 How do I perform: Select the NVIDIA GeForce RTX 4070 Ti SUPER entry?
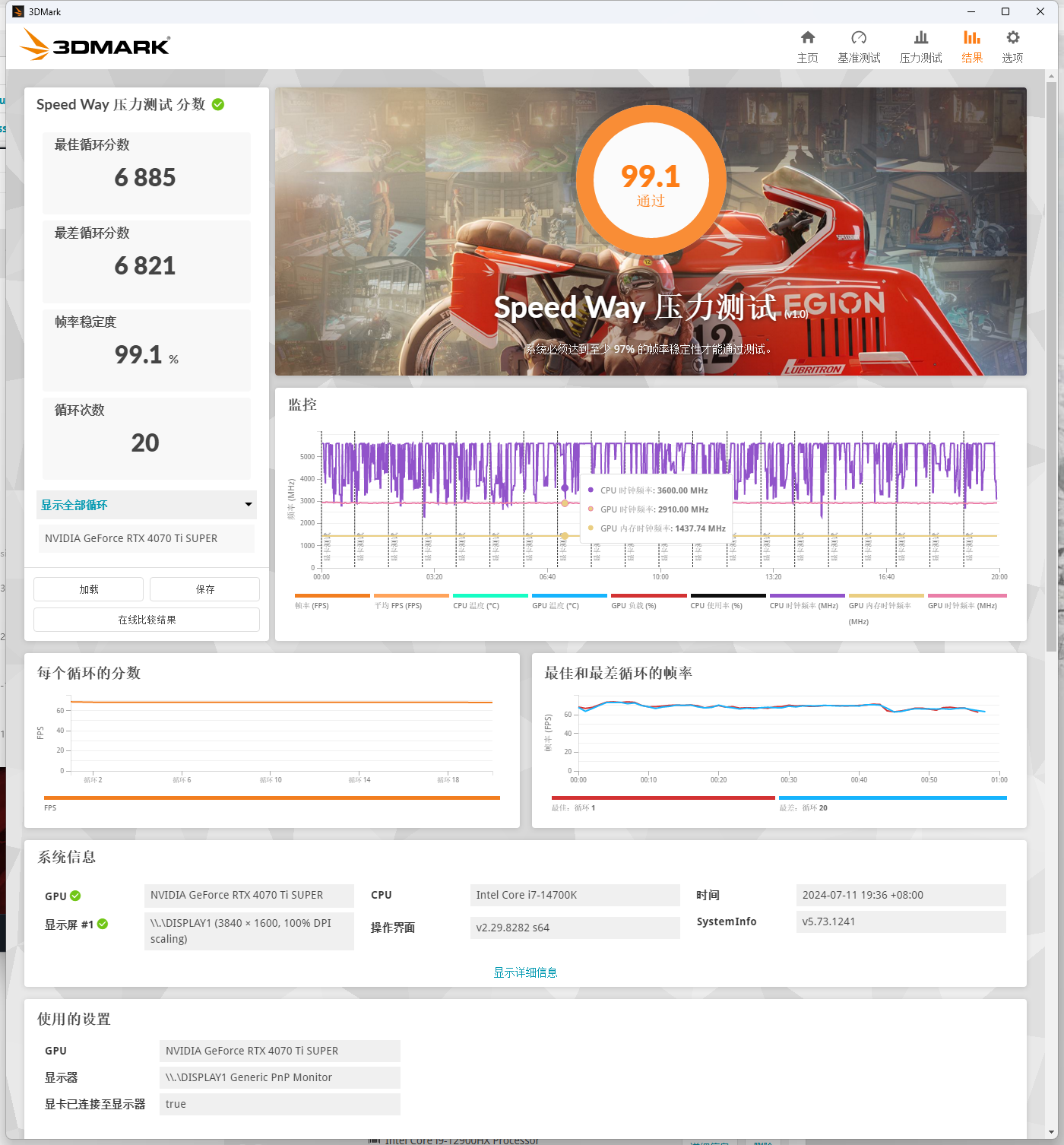point(146,538)
